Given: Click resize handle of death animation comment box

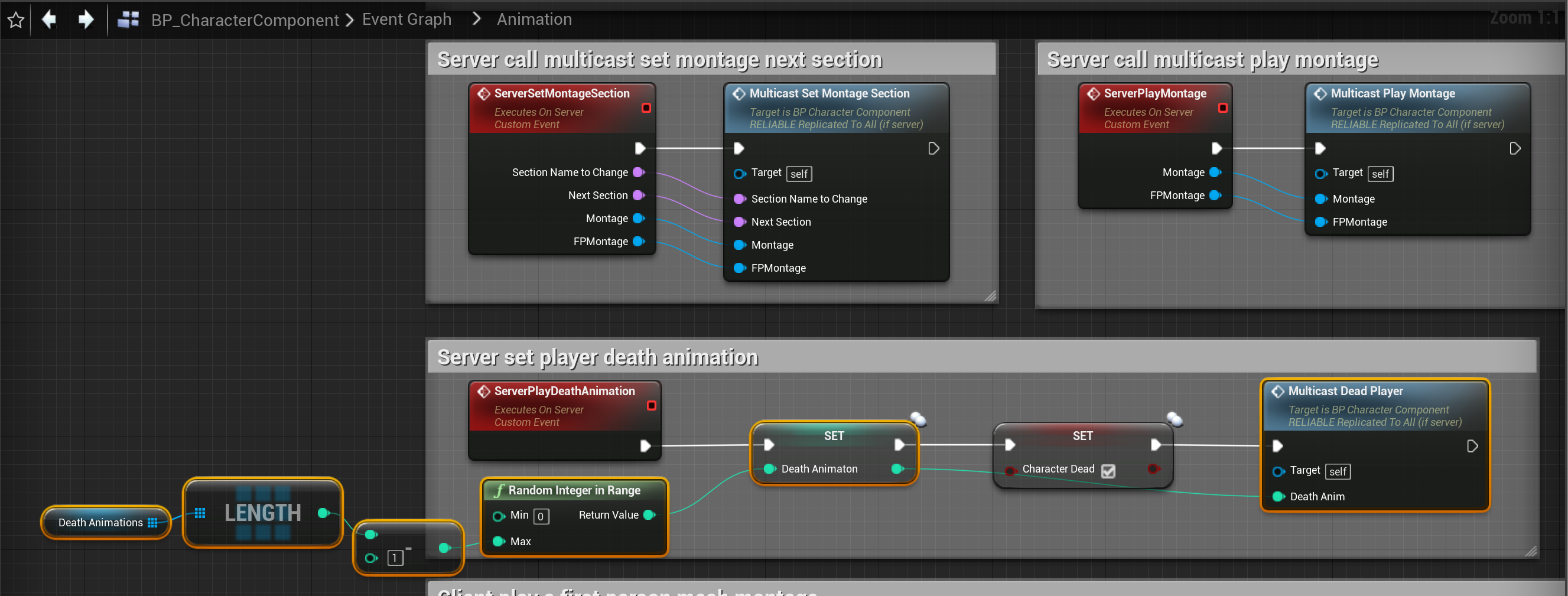Looking at the screenshot, I should coord(1531,551).
